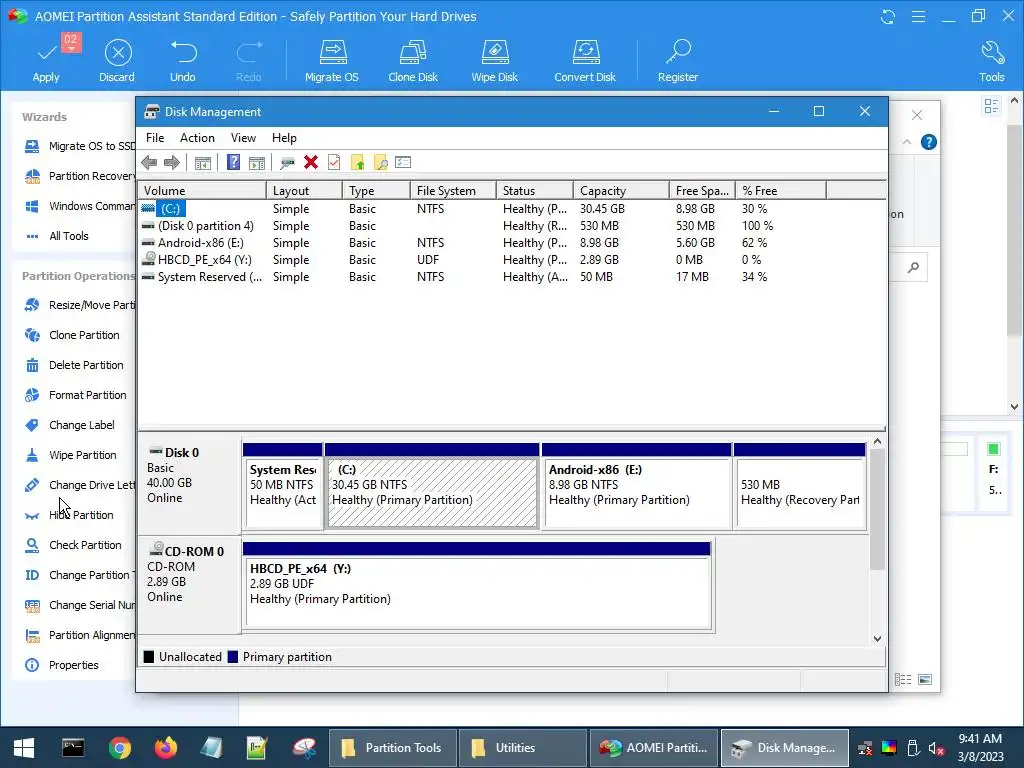The height and width of the screenshot is (768, 1024).
Task: Select 530 MB Recovery partition block
Action: [x=800, y=486]
